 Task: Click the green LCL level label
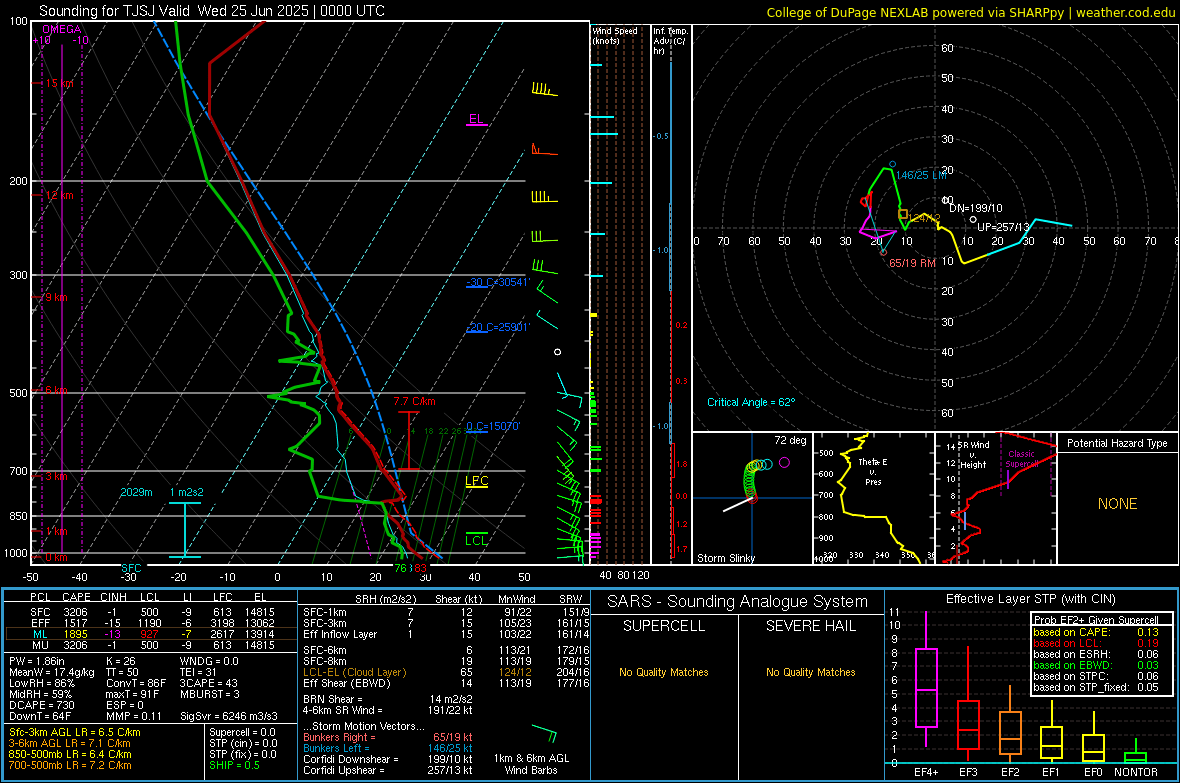coord(476,541)
